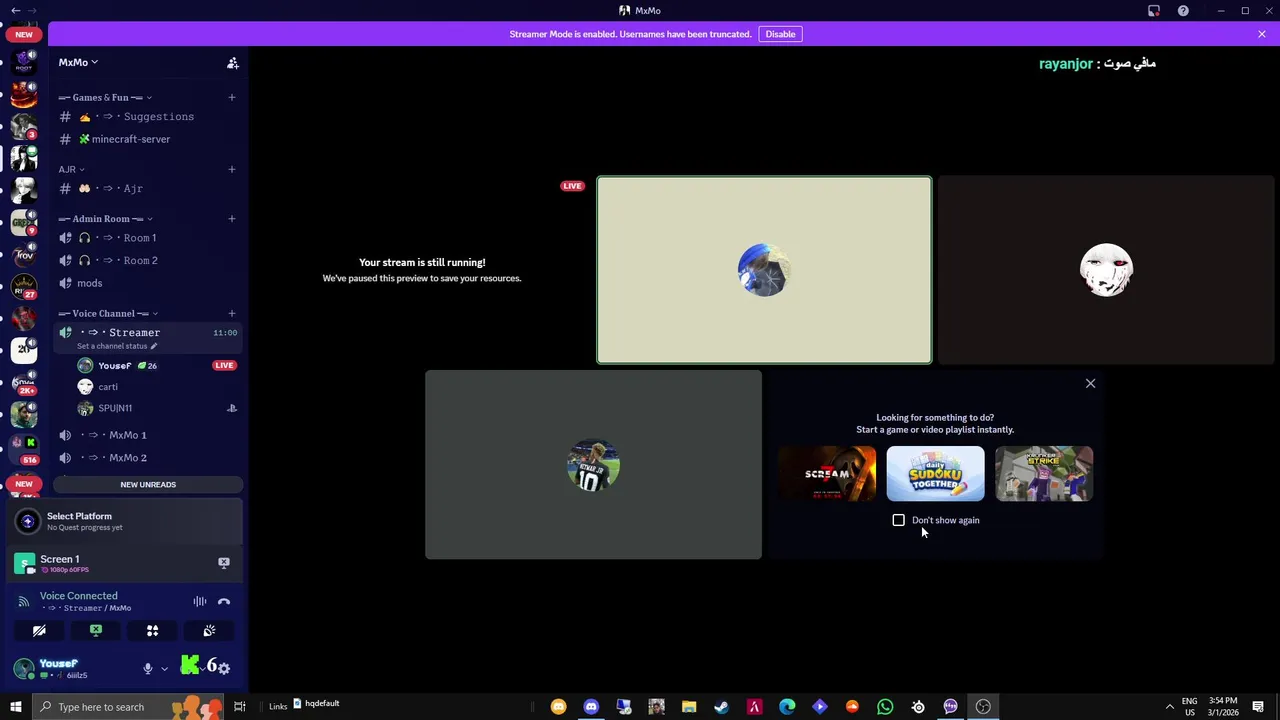Open noise suppression waveform icon

200,601
